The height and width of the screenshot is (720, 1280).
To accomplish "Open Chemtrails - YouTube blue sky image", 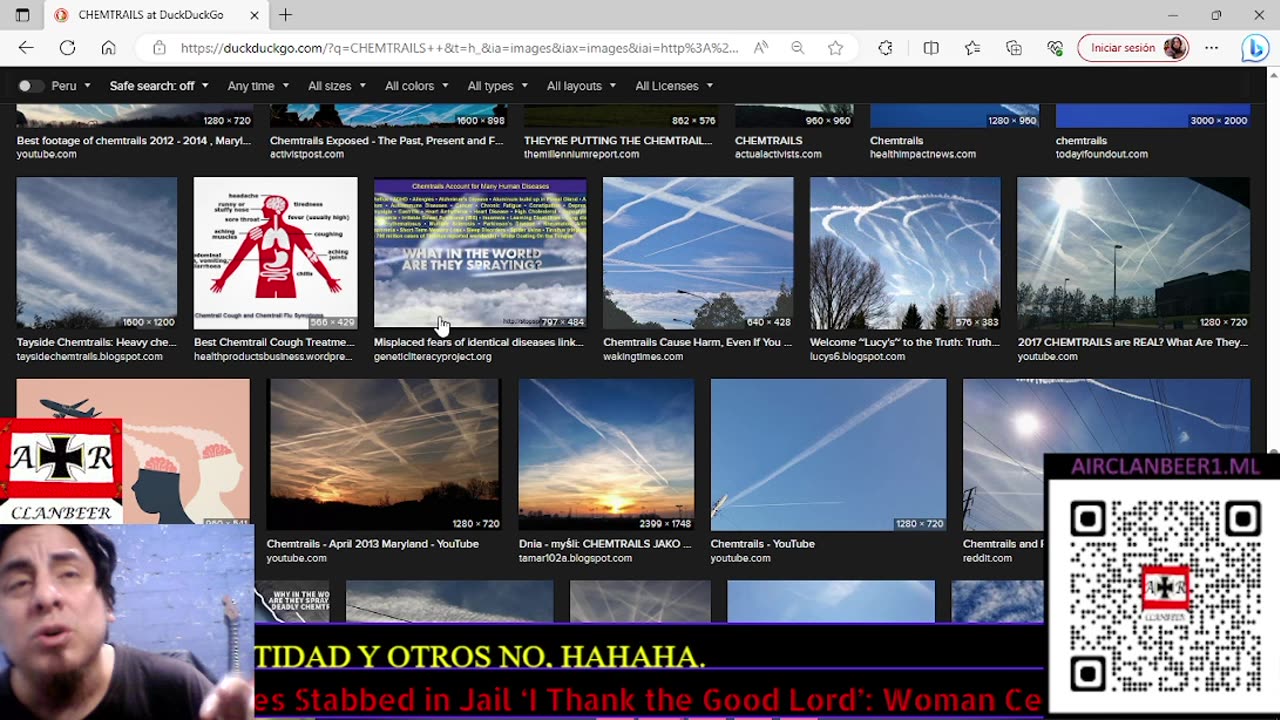I will click(828, 454).
